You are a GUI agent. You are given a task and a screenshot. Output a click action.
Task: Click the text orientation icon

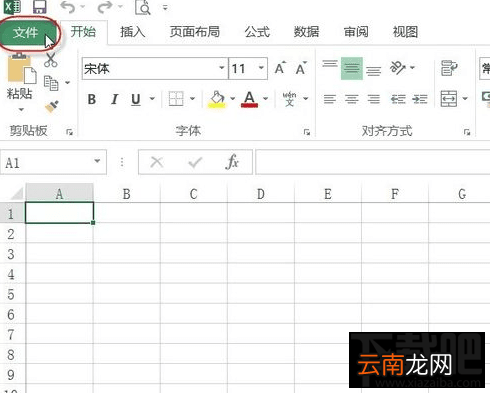pos(398,68)
